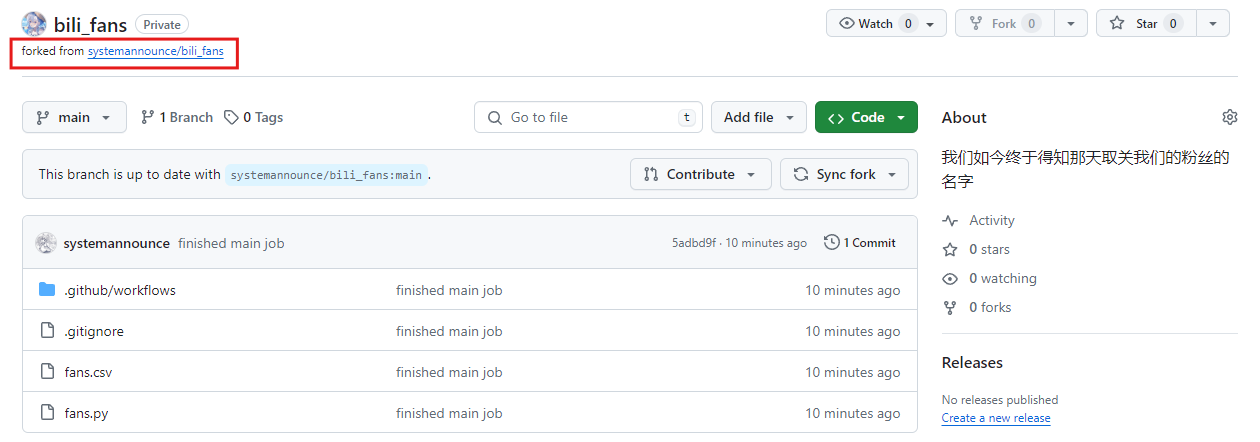Open the commit message for fans.csv row
This screenshot has width=1260, height=442.
point(449,372)
